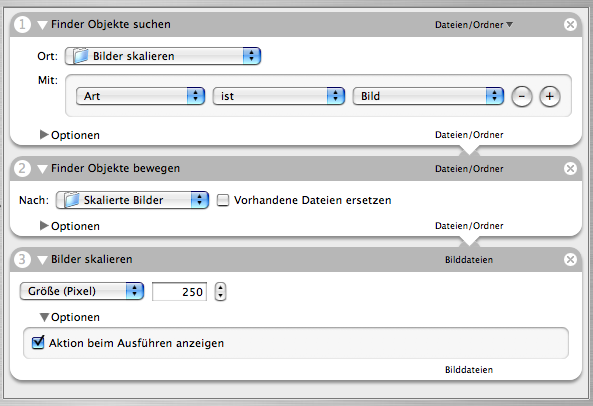Open the Dateien/Ordner input type menu
Viewport: 593px width, 406px height.
[x=473, y=25]
